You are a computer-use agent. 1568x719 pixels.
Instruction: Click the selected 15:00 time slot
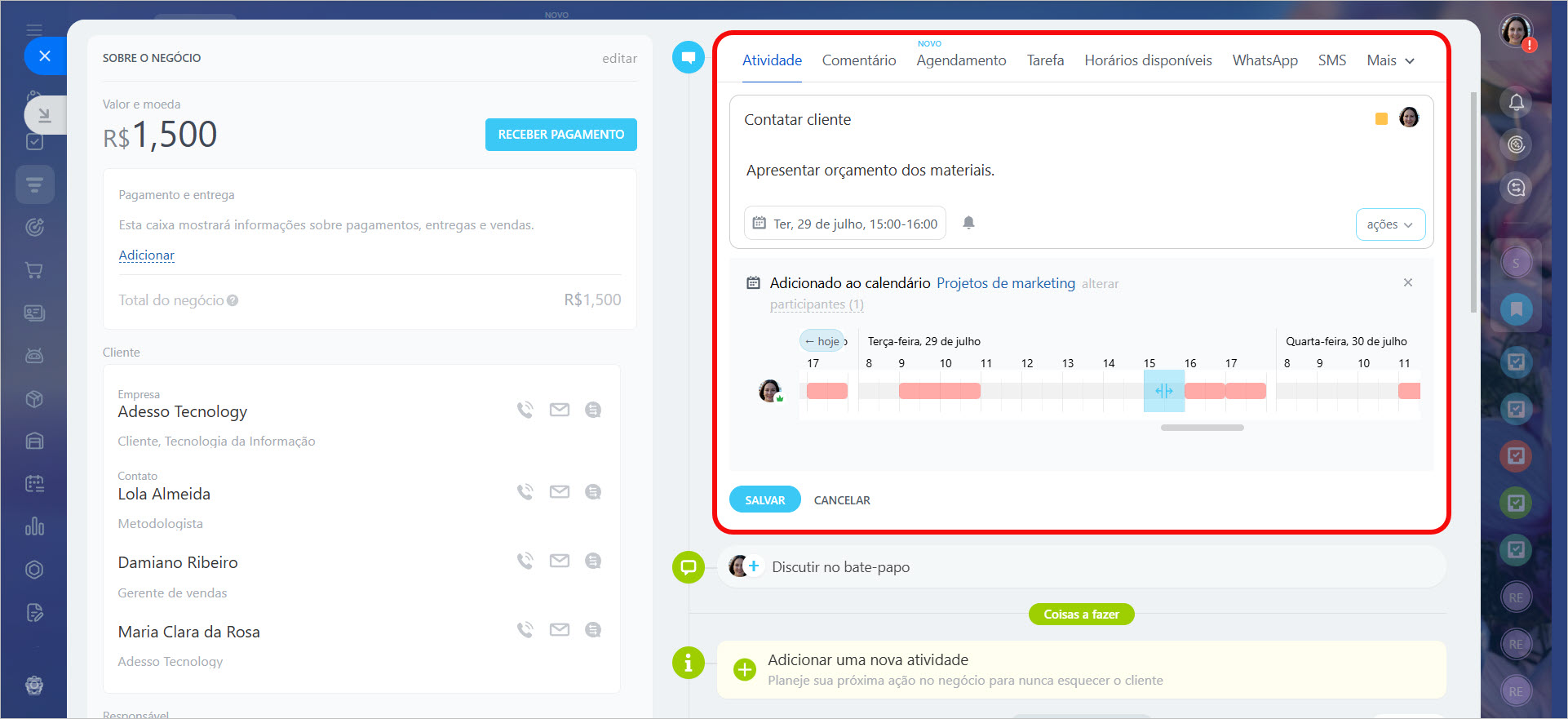click(x=1164, y=391)
